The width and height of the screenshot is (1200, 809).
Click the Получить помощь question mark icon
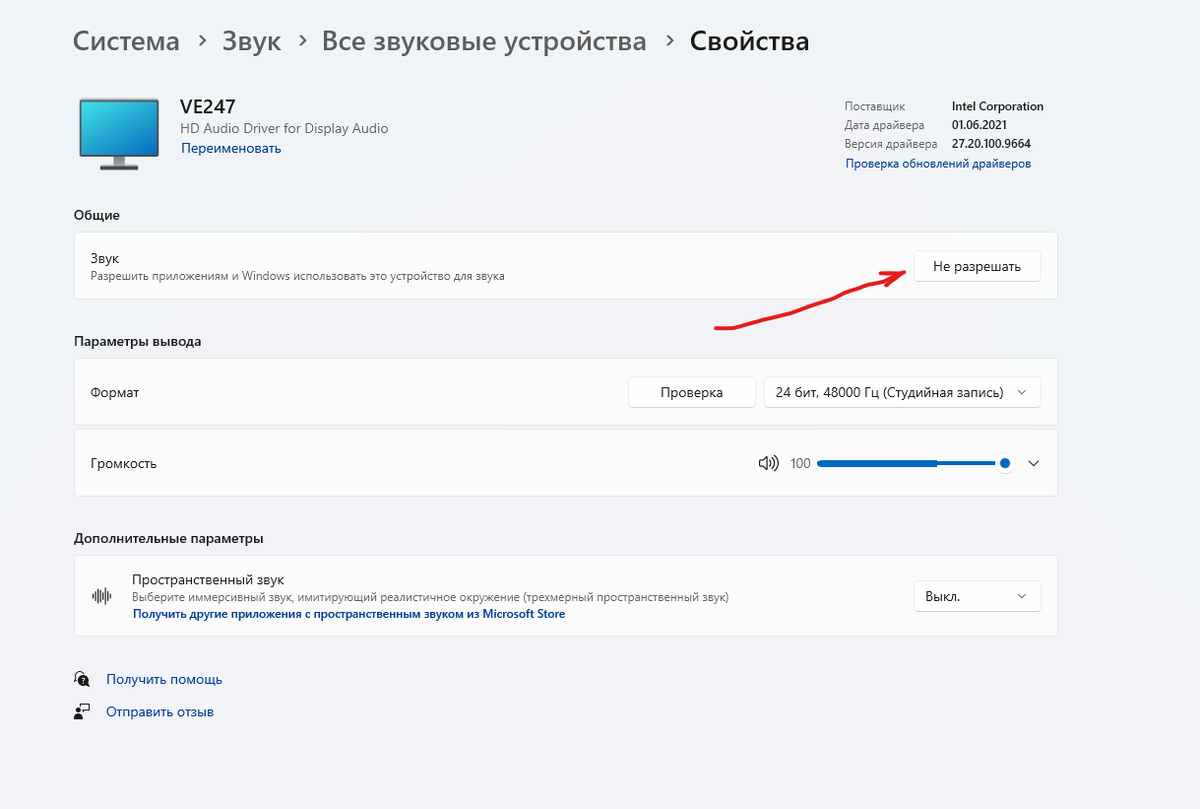pyautogui.click(x=82, y=678)
